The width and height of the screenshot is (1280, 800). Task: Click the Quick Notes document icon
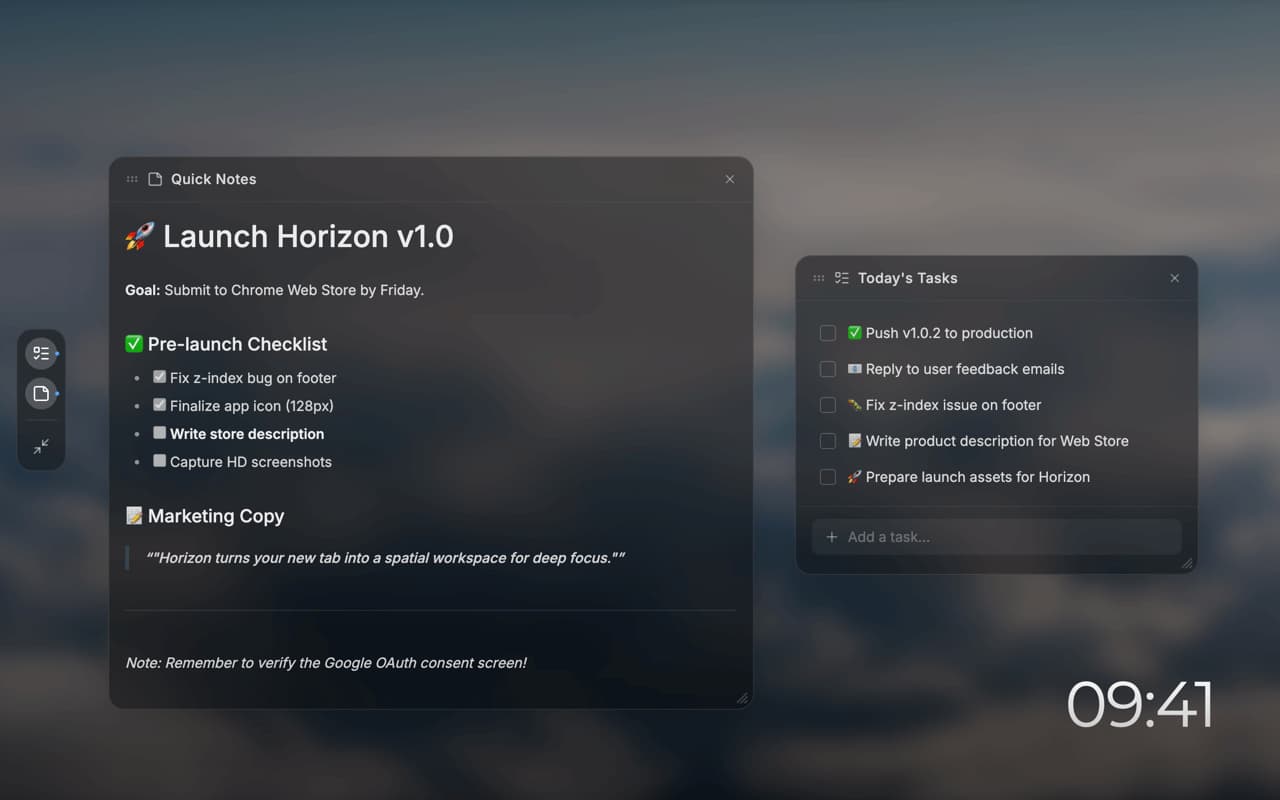(x=155, y=179)
